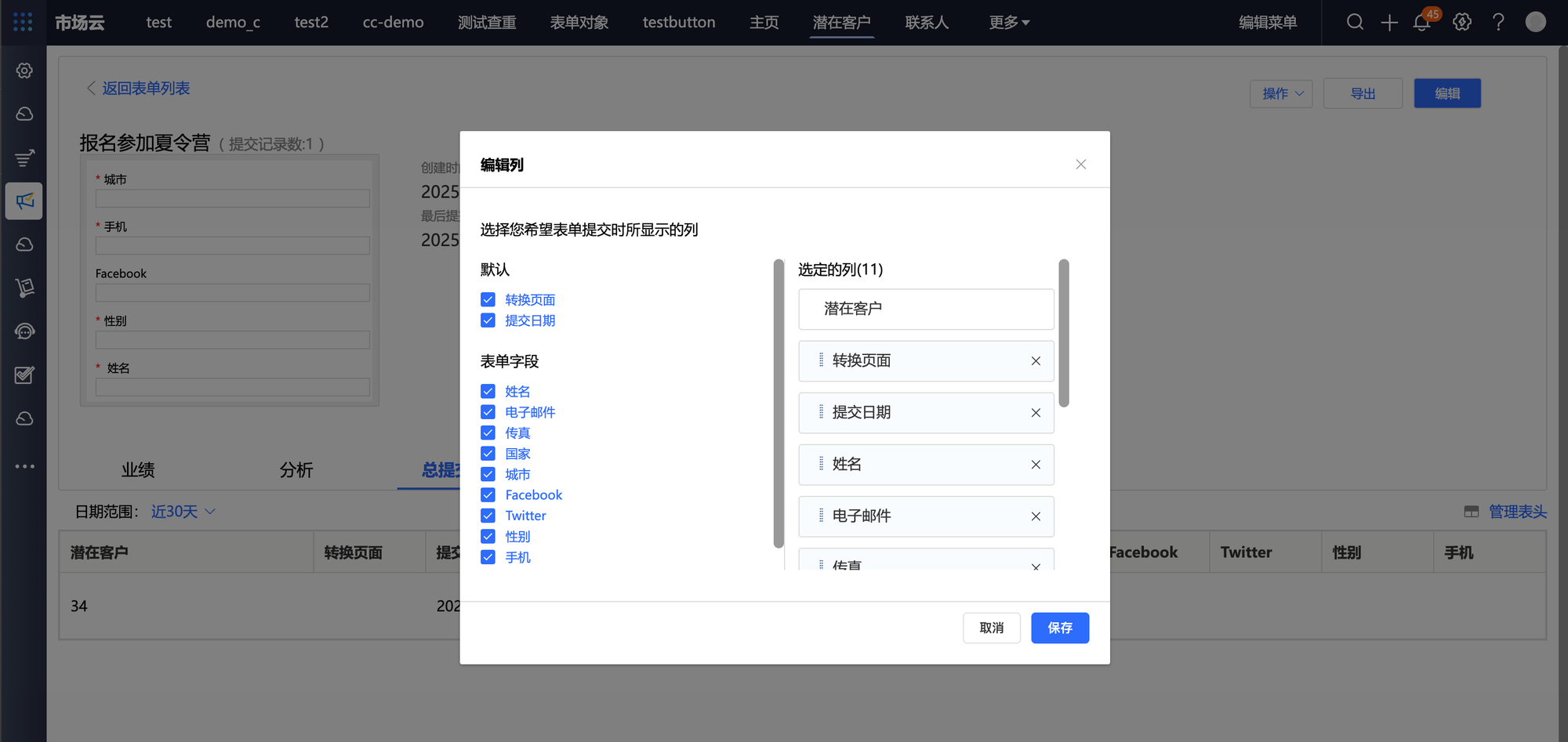Screen dimensions: 1568x742
Task: Expand the 更多 menu dropdown
Action: (x=1009, y=22)
